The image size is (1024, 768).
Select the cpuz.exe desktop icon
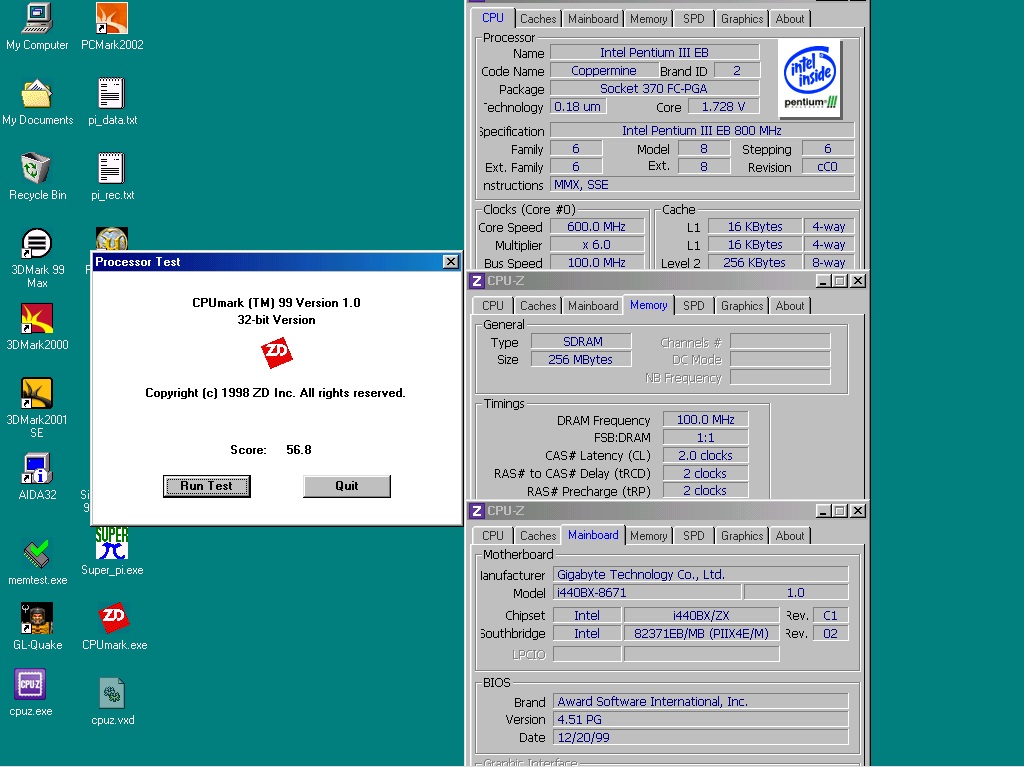30,684
